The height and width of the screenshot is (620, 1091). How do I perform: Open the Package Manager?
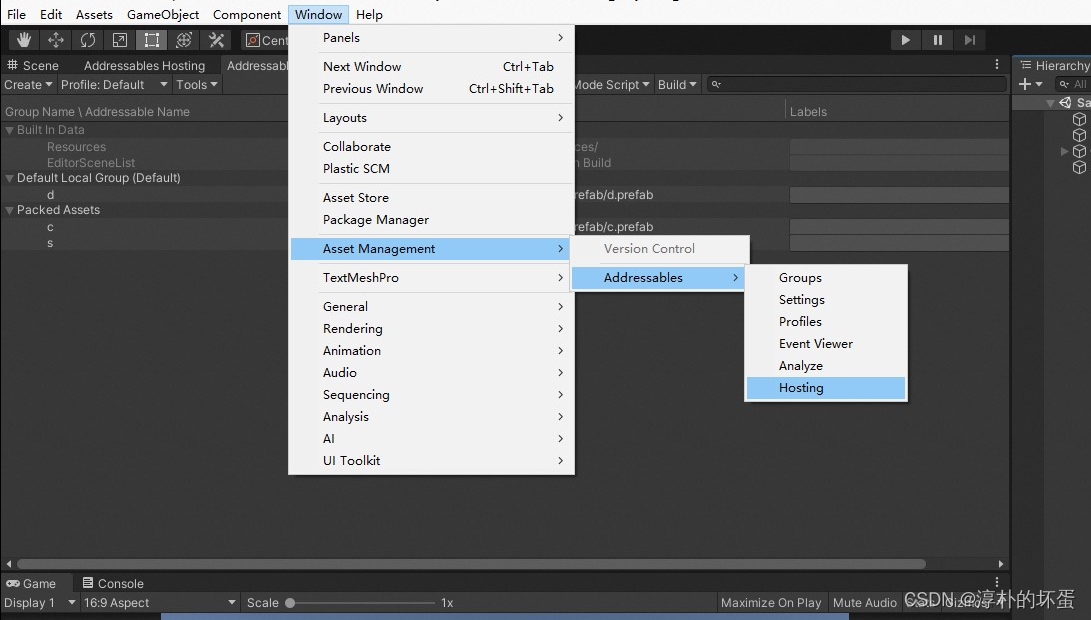431,220
